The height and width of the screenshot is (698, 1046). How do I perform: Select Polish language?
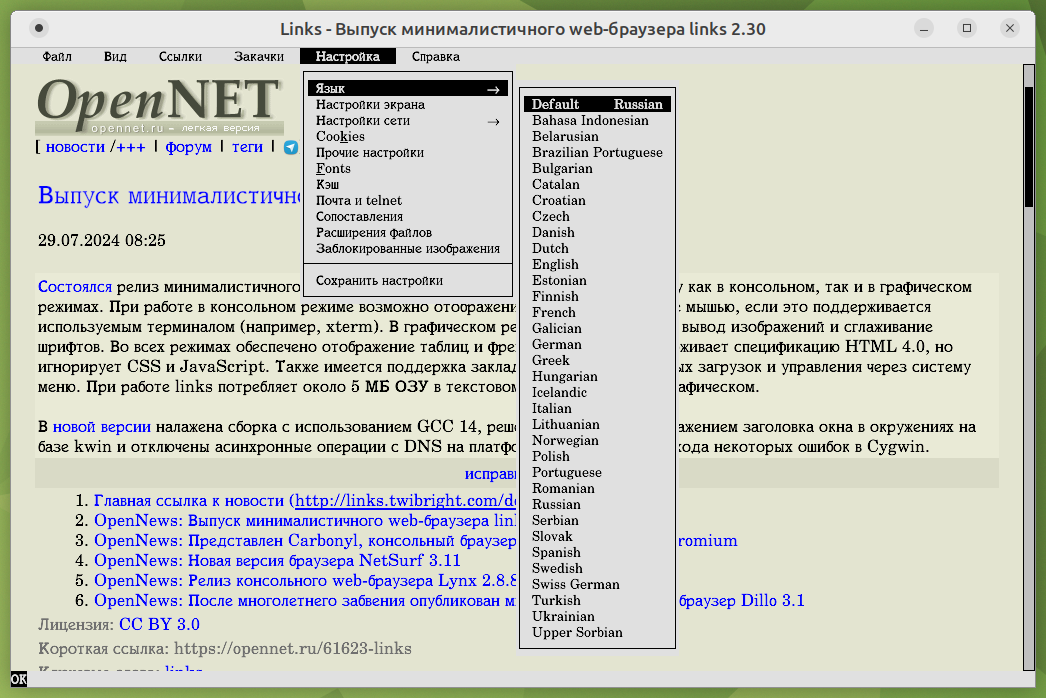[x=597, y=457]
